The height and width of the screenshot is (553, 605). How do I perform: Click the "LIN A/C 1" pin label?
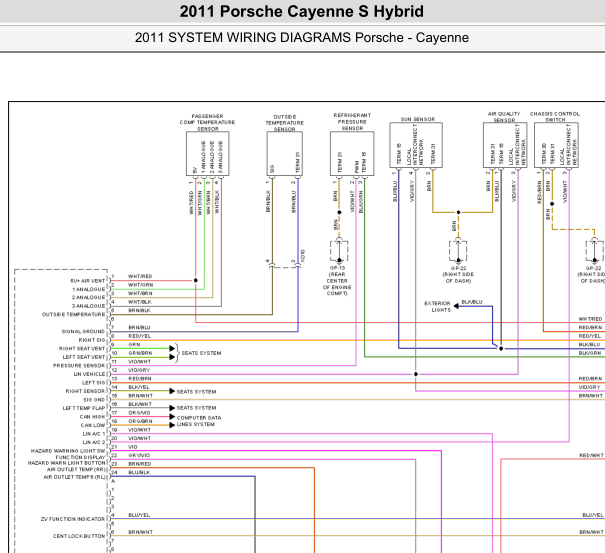coord(94,434)
